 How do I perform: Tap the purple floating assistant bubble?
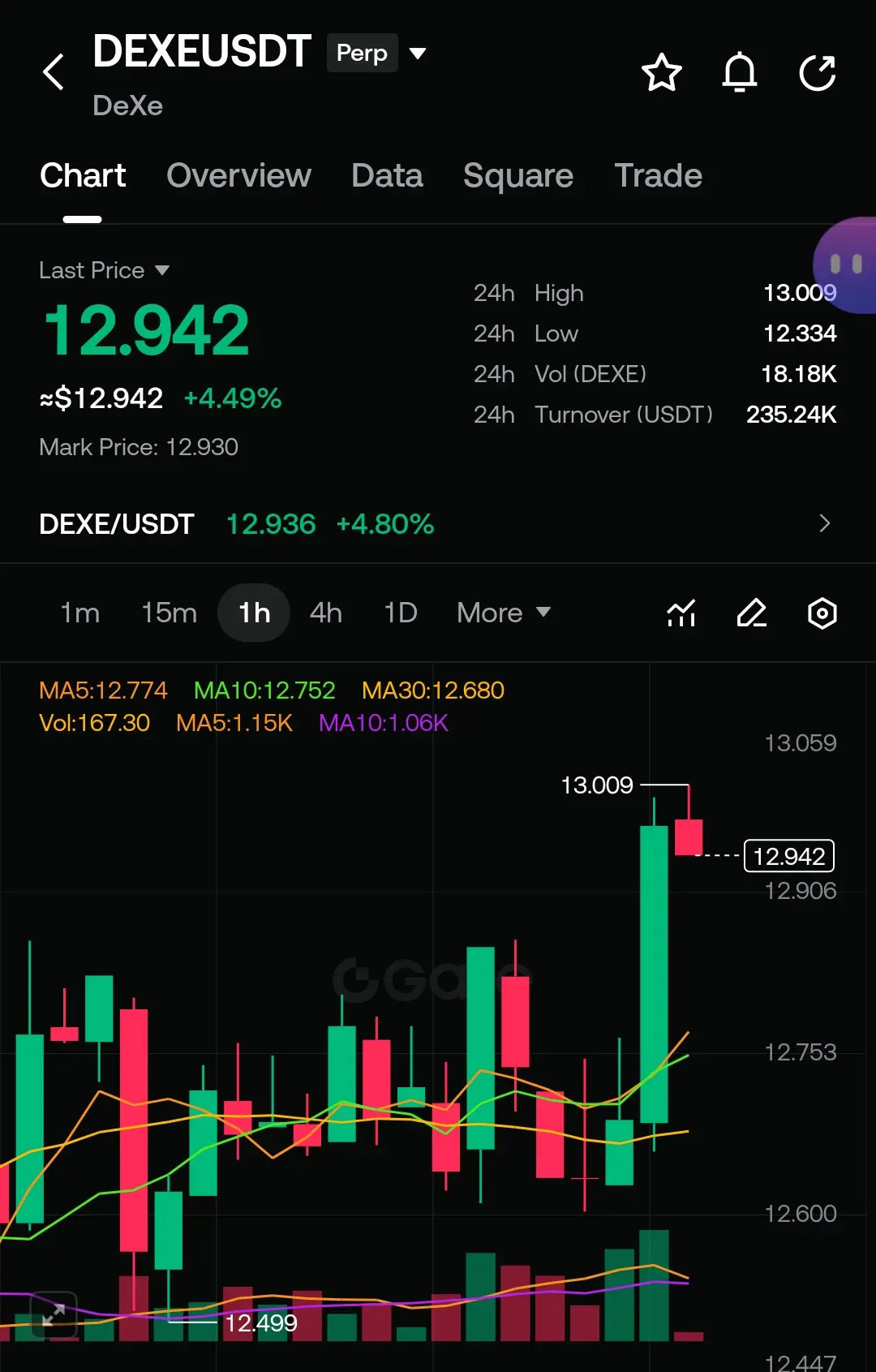pos(844,265)
